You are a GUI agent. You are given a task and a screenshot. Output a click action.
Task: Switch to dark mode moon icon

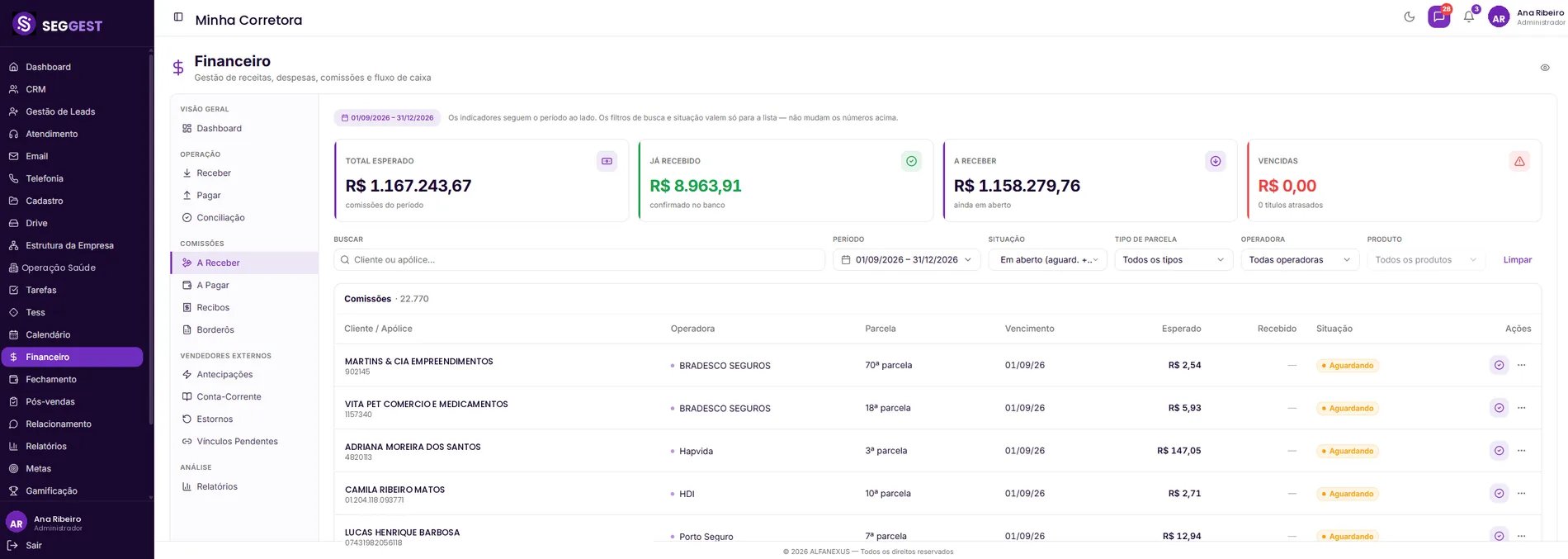point(1410,17)
